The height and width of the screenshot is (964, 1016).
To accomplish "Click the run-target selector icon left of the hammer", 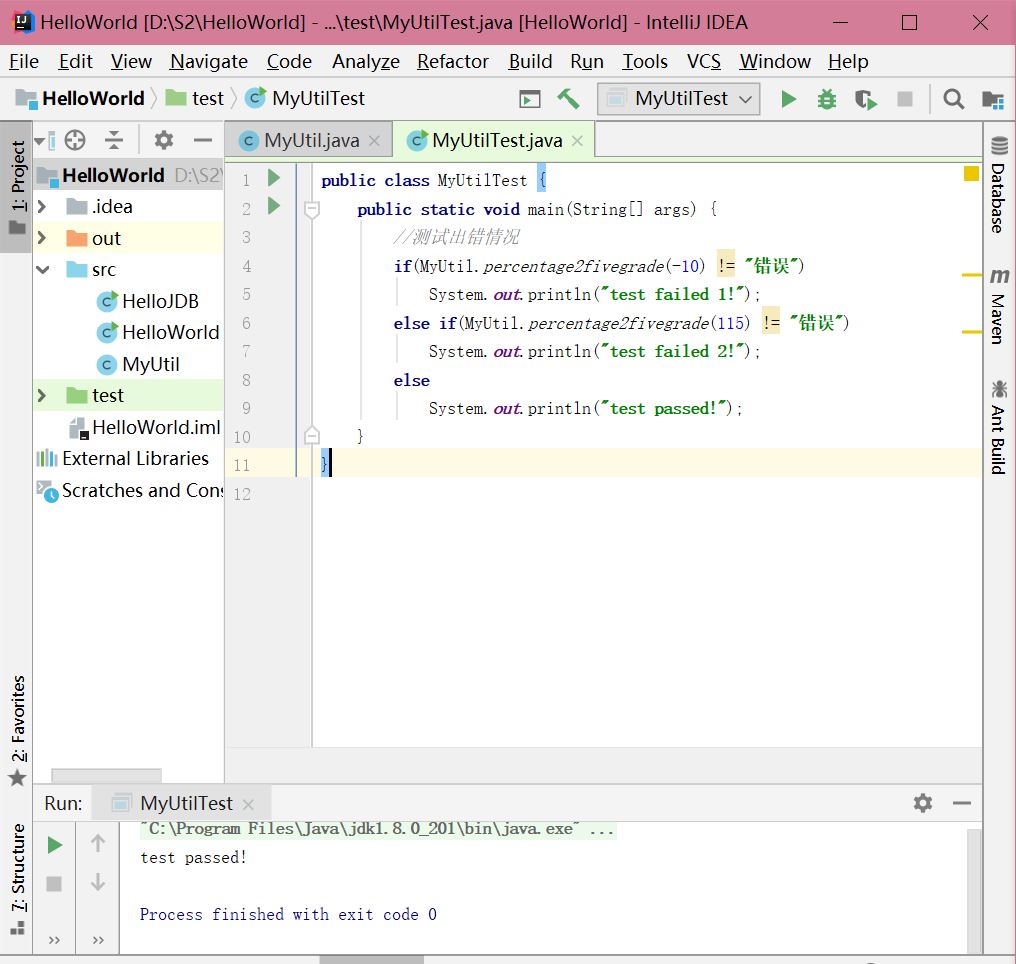I will pos(529,99).
